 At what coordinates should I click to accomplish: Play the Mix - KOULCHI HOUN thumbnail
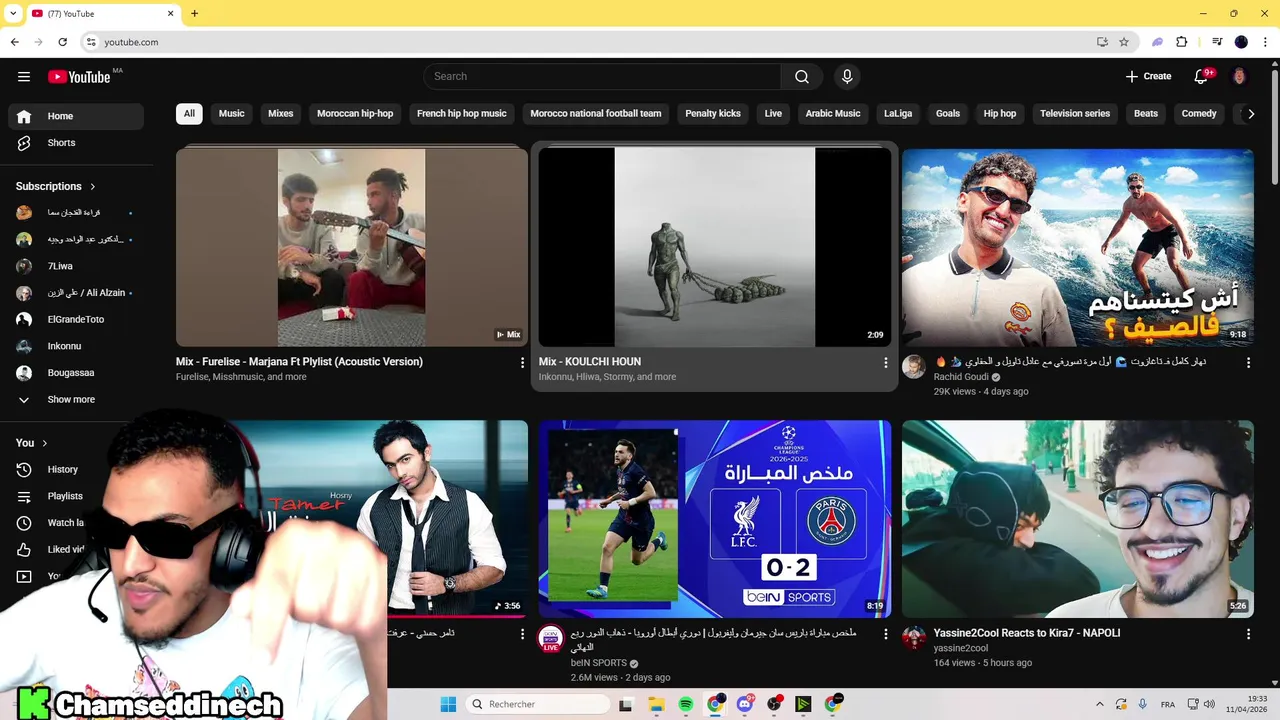[x=715, y=247]
